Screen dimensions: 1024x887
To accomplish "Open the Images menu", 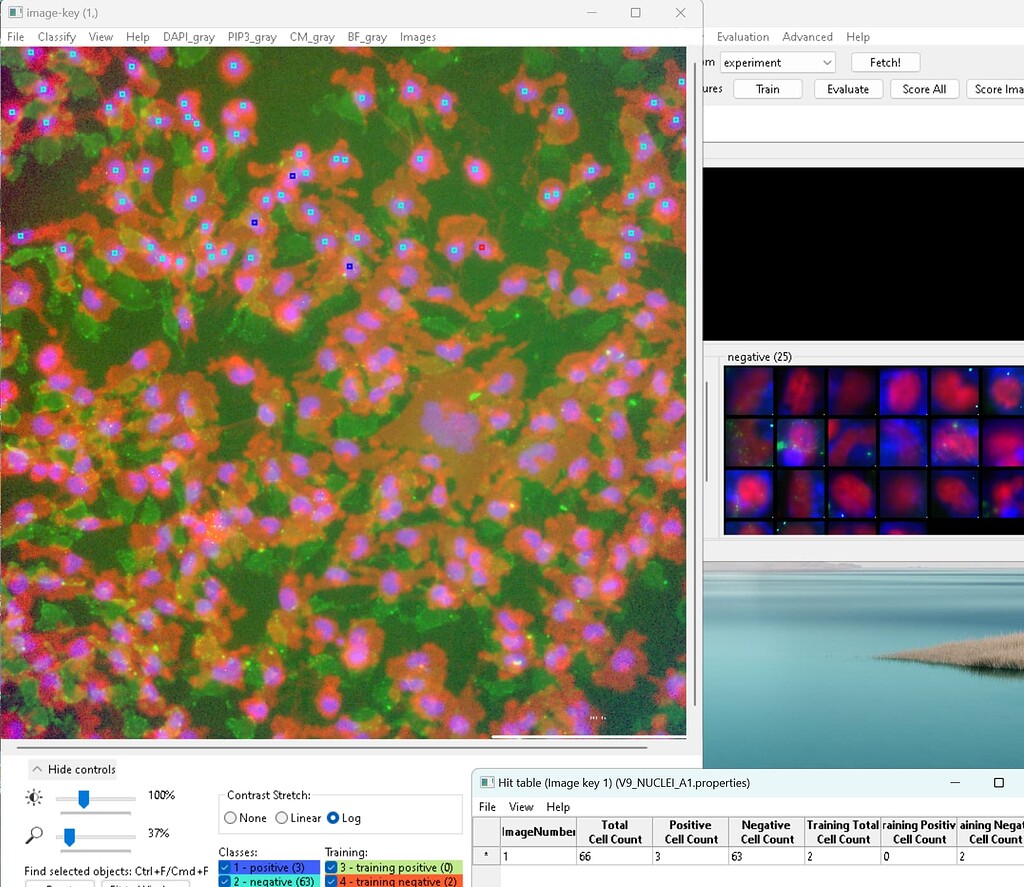I will pos(417,36).
